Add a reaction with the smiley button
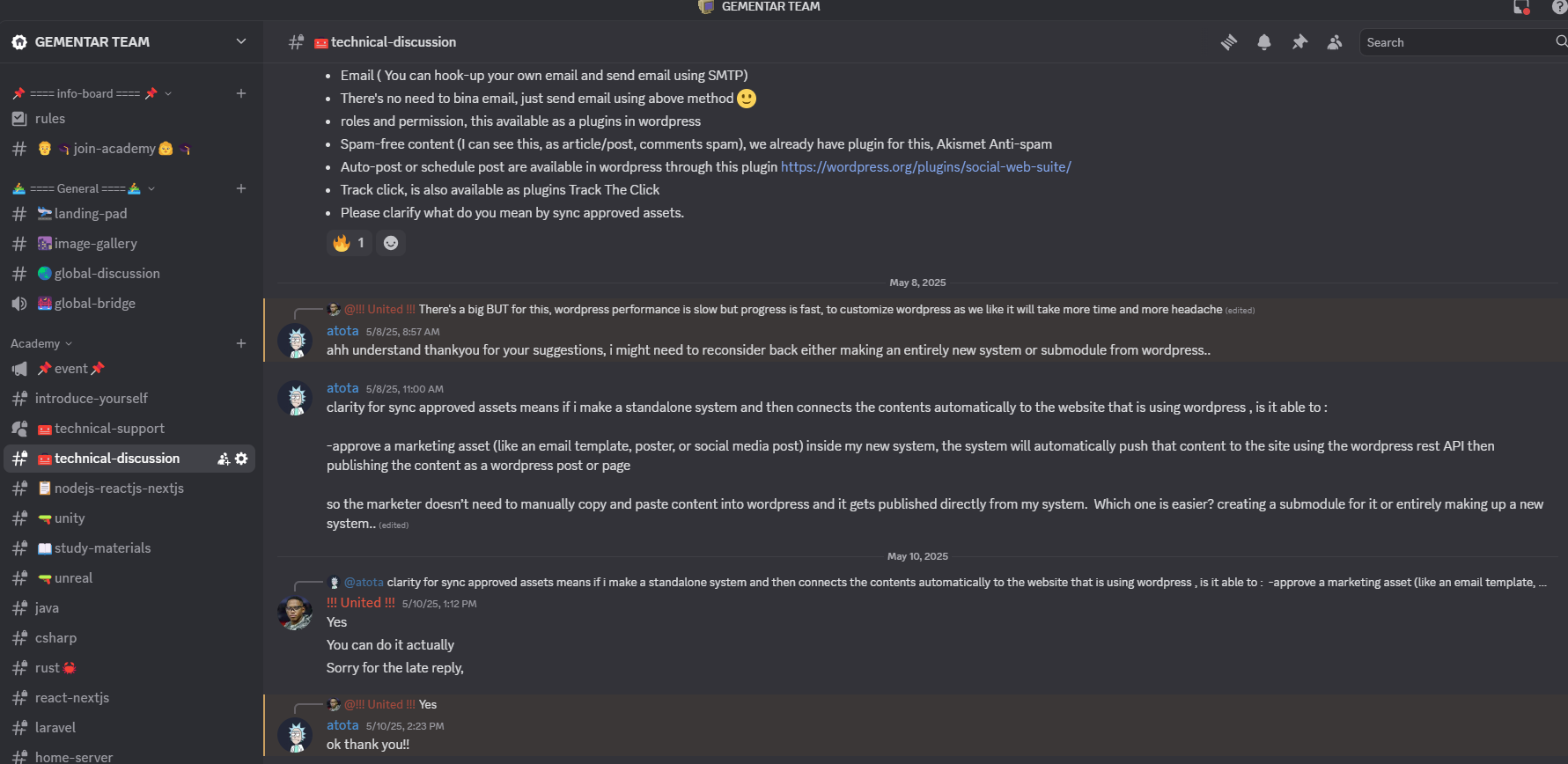The width and height of the screenshot is (1568, 764). point(390,243)
